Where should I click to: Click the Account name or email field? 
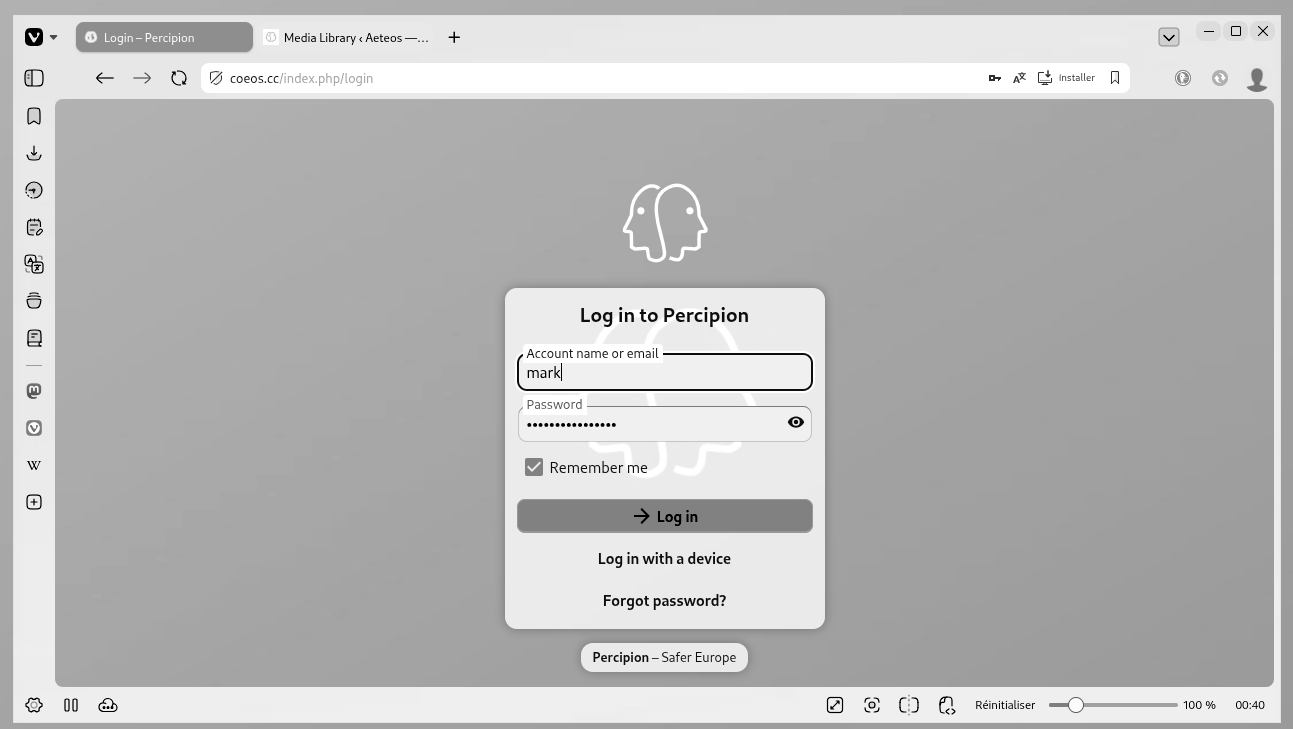point(665,372)
